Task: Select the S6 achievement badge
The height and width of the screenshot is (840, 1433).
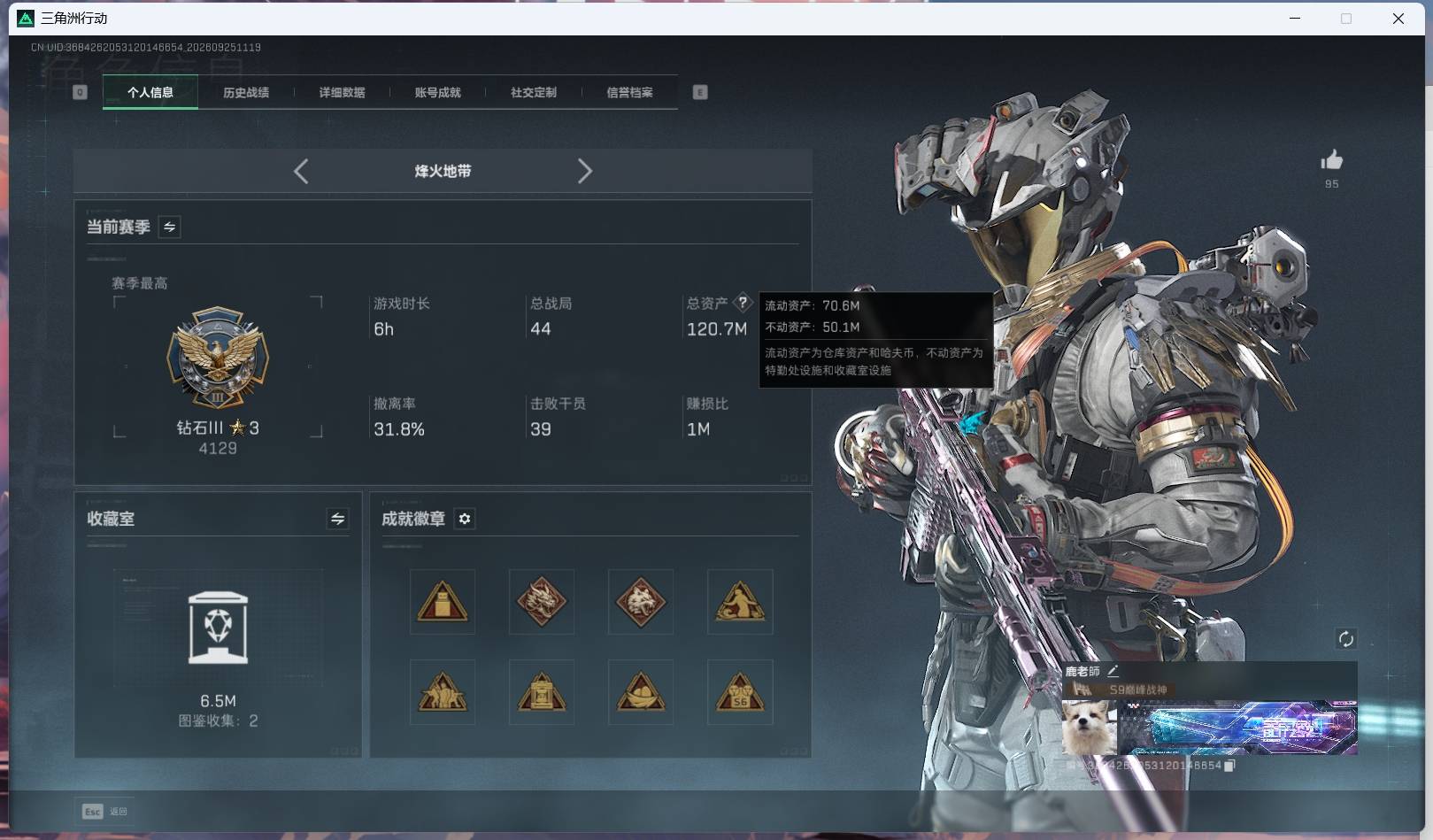Action: pos(740,692)
